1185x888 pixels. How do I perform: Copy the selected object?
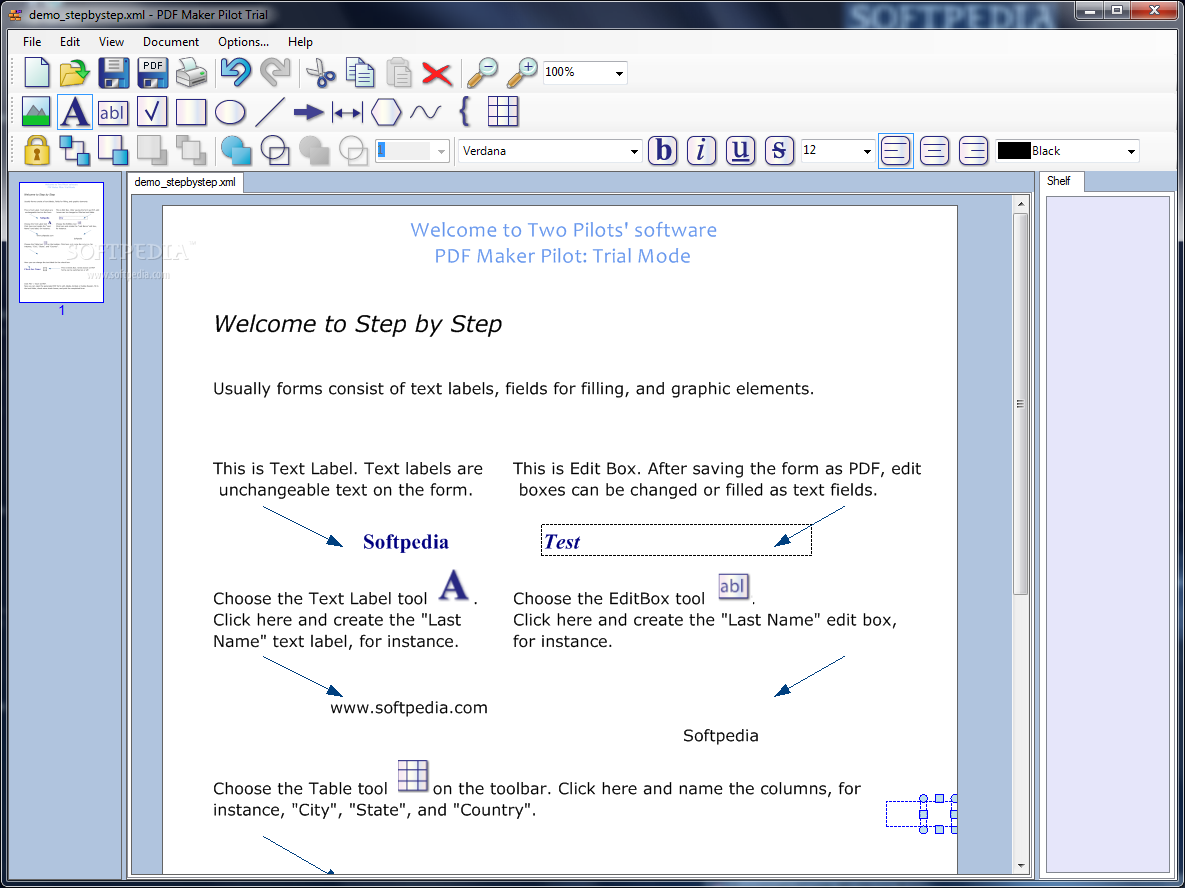360,73
